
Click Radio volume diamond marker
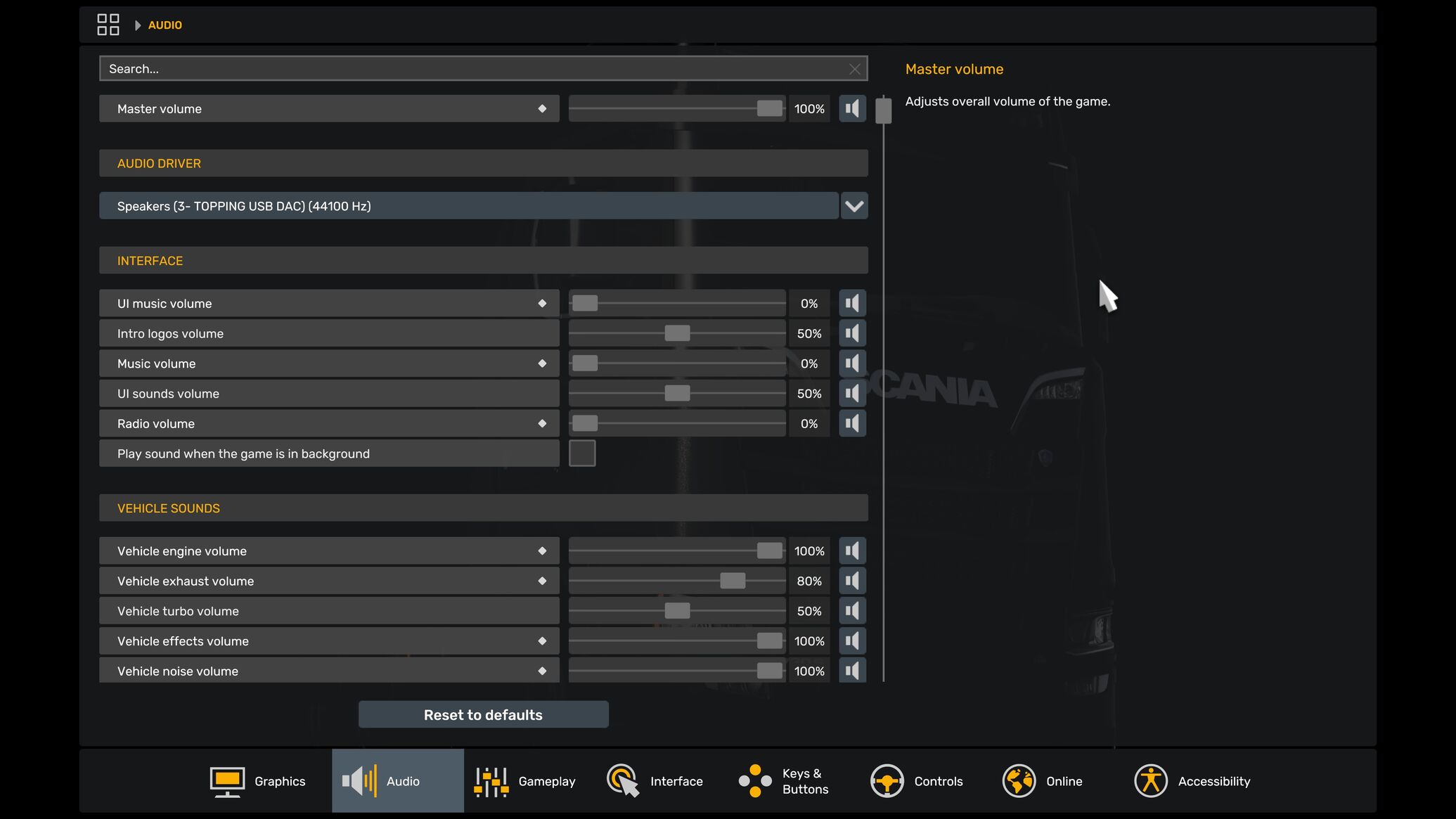click(x=542, y=423)
